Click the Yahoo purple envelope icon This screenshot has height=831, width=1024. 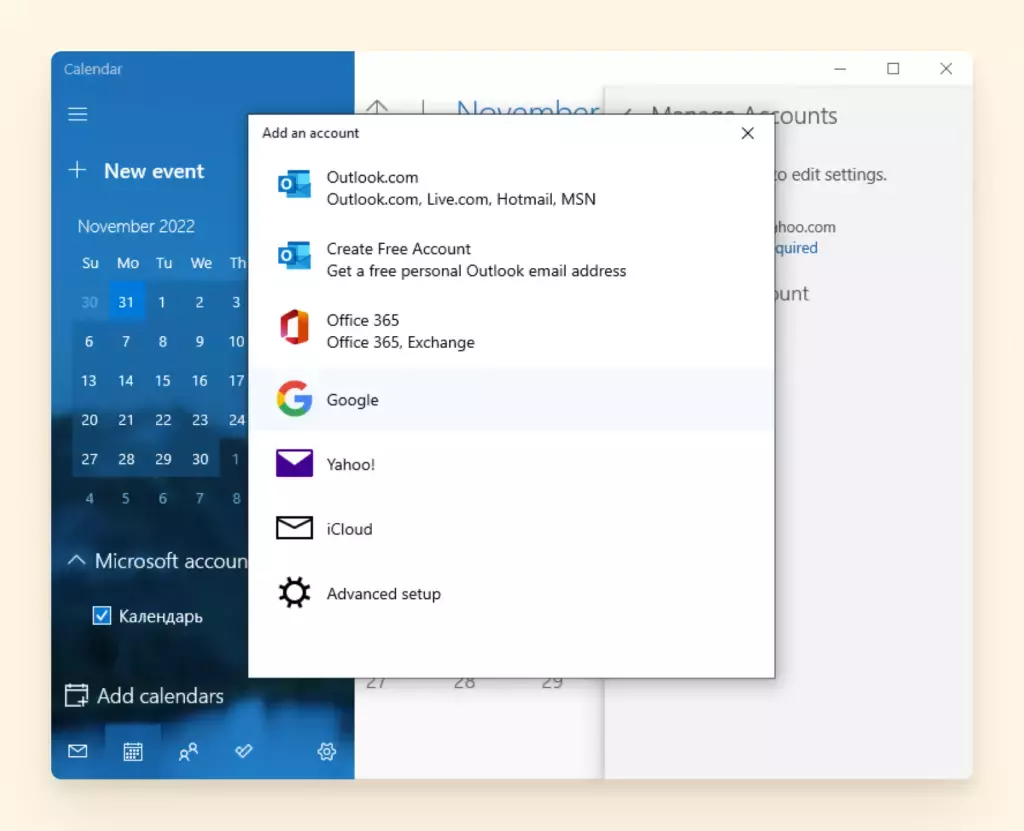[295, 463]
